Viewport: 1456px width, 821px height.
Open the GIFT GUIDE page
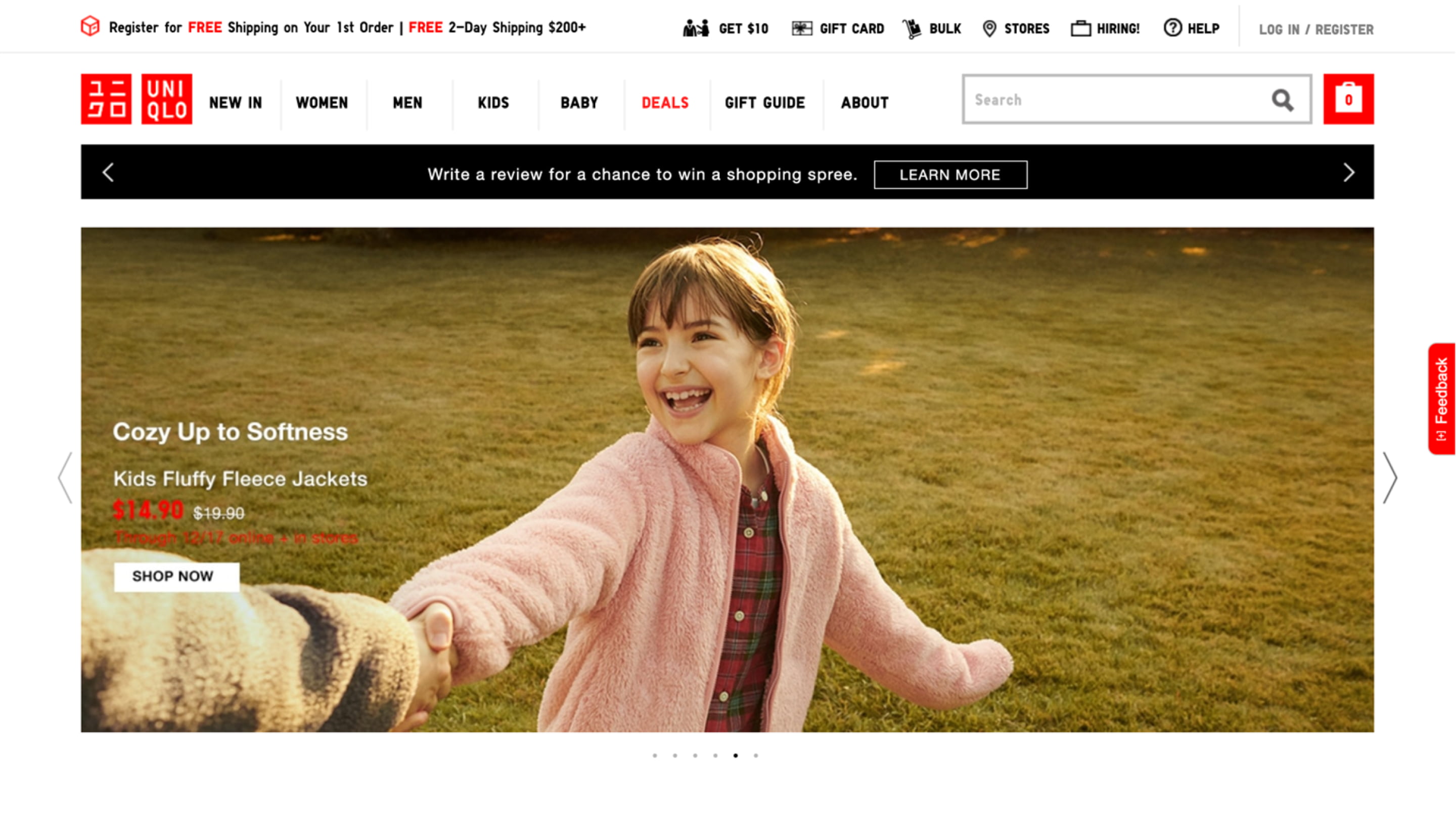(765, 103)
